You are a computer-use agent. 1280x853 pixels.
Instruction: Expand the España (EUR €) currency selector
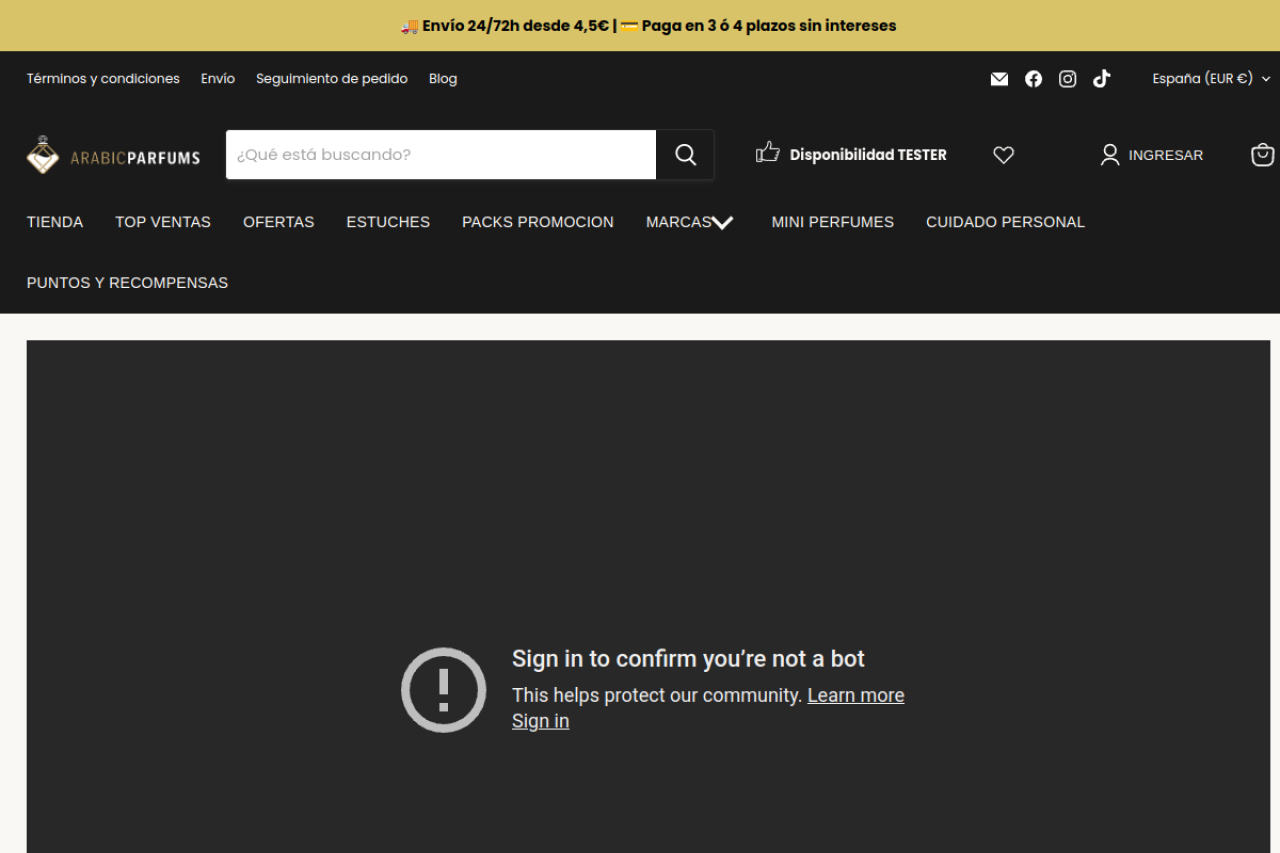click(1210, 79)
